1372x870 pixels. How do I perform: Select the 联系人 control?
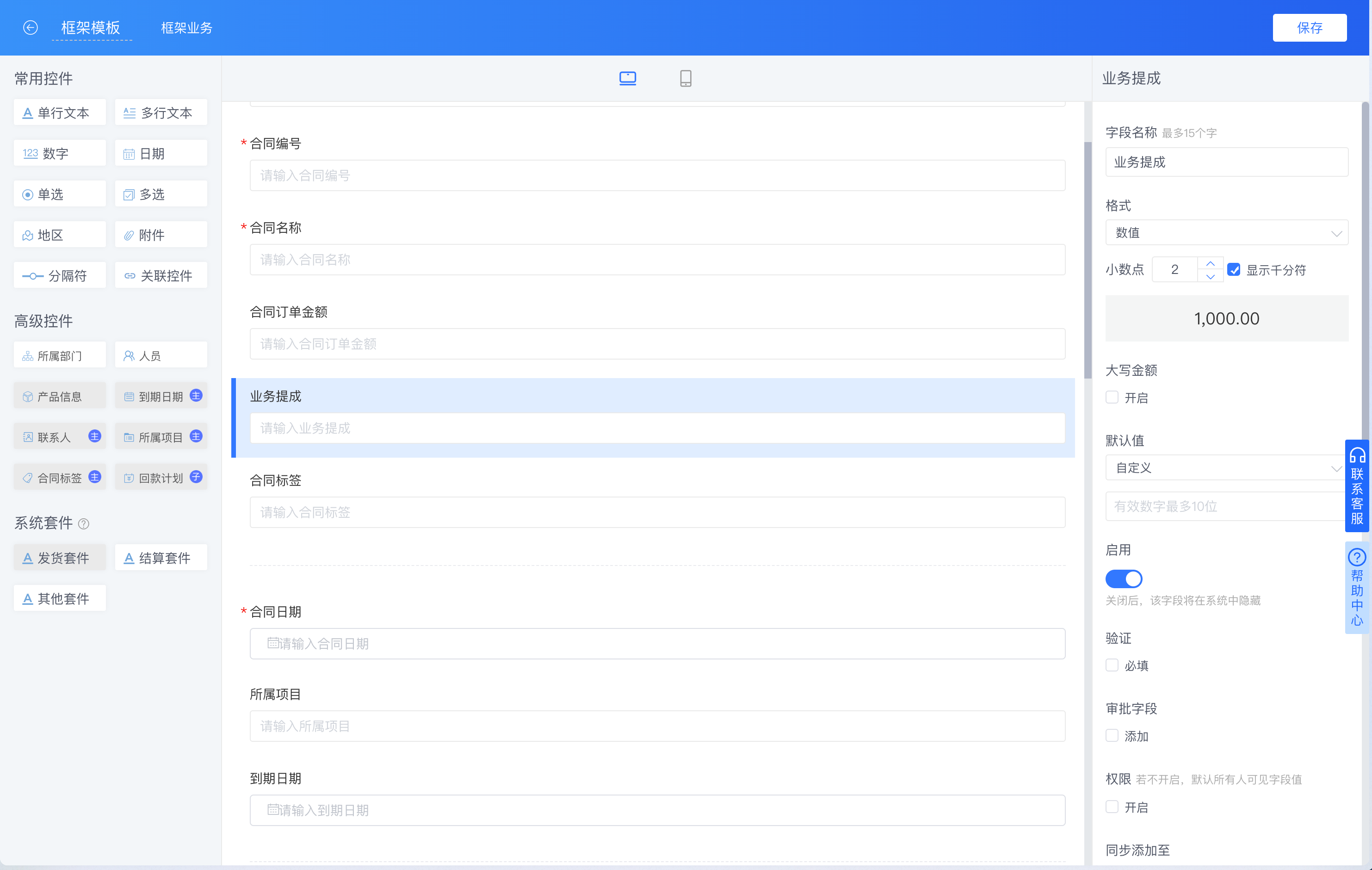tap(60, 437)
